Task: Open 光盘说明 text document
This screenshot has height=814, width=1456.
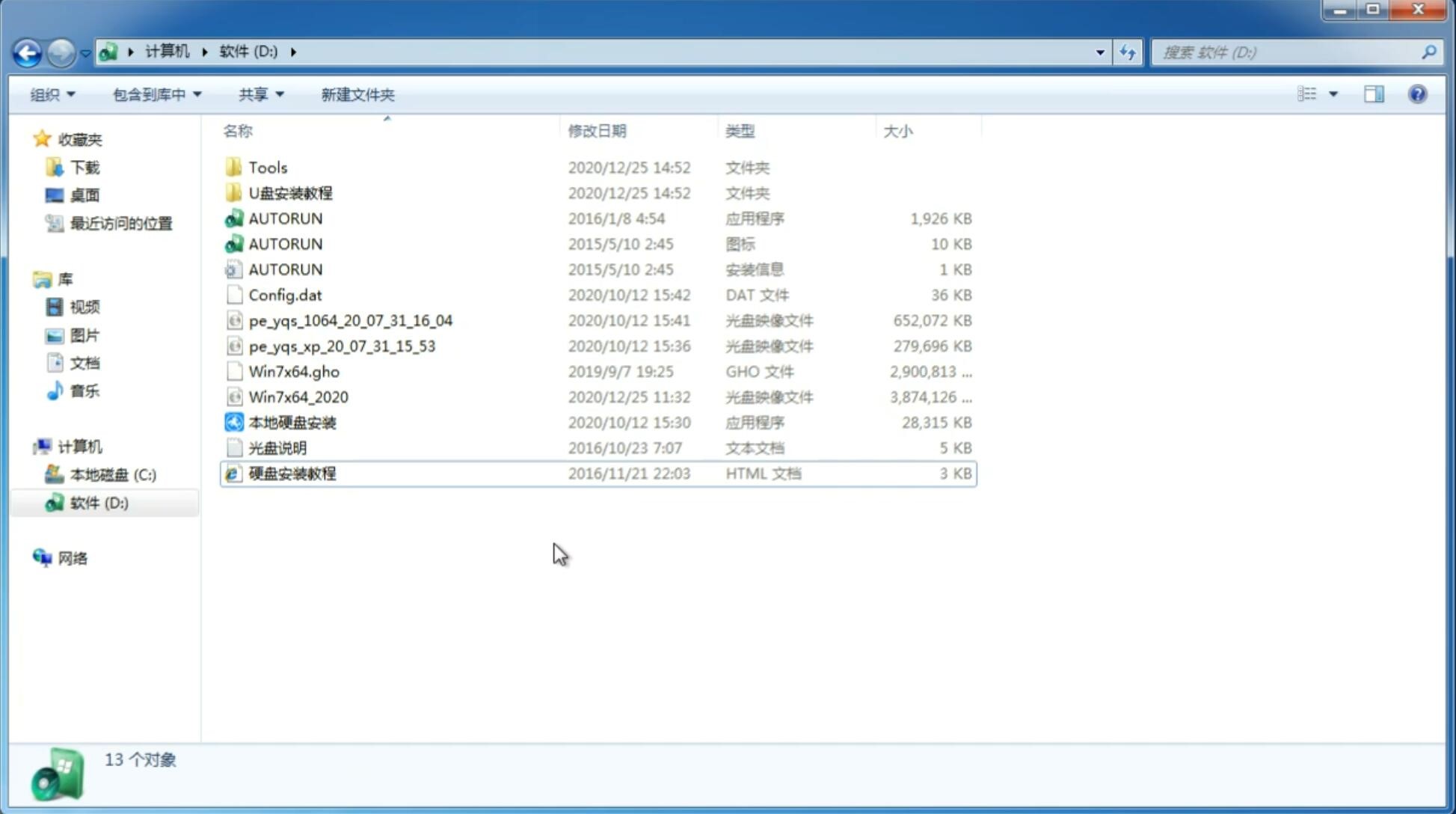Action: coord(277,448)
